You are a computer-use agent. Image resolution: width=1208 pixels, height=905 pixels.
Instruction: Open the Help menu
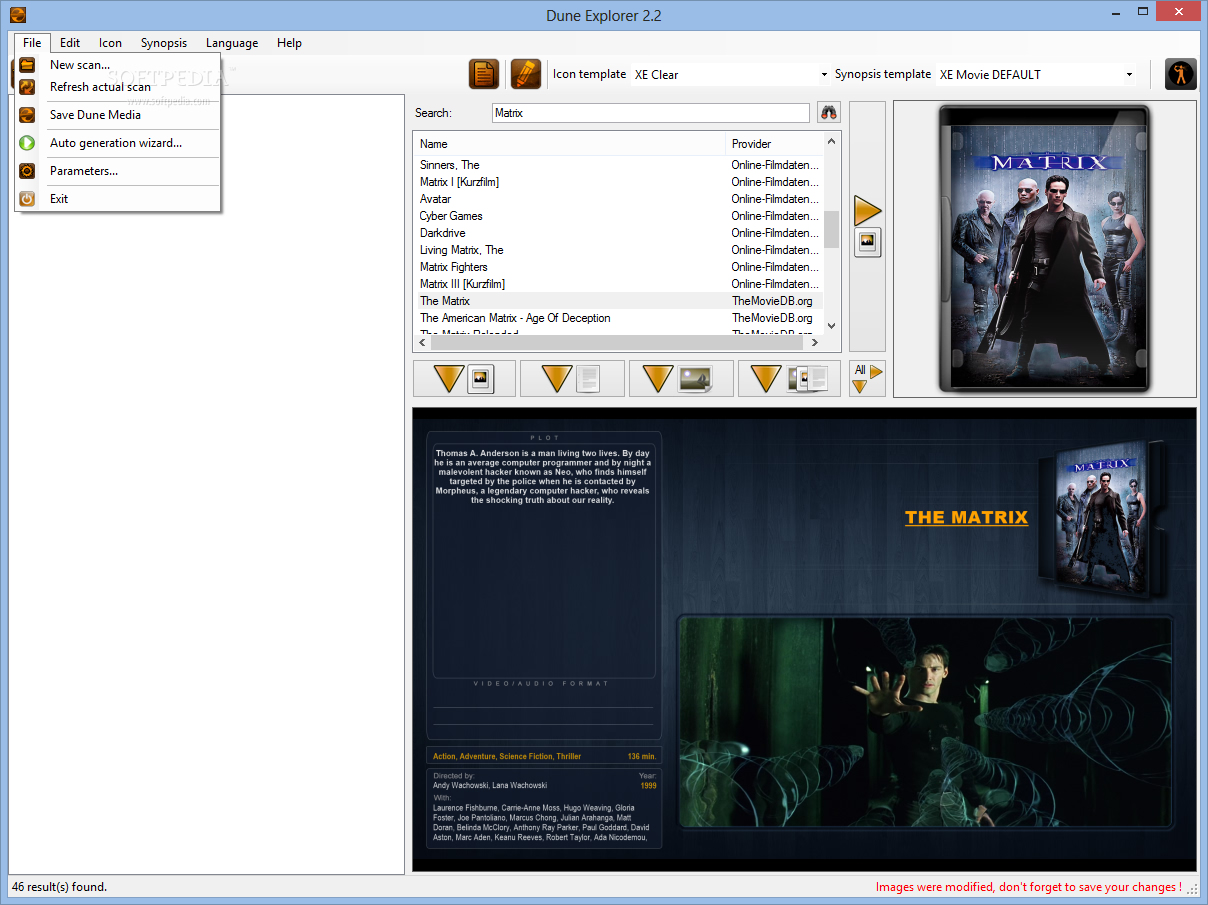tap(289, 43)
